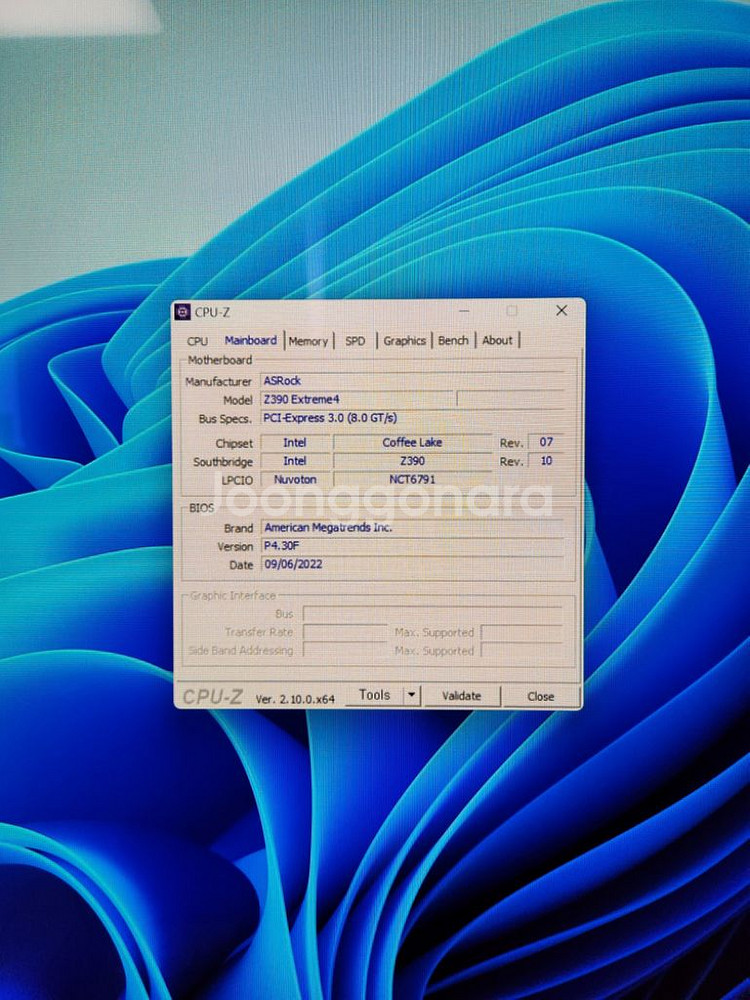
Task: Click chipset revision value 07
Action: tap(547, 441)
